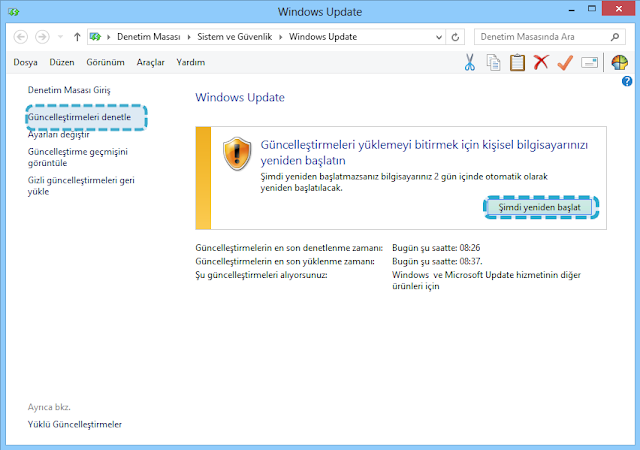Click Gizli güncelleştirmeleri geri yükle link
The height and width of the screenshot is (450, 640).
click(81, 186)
